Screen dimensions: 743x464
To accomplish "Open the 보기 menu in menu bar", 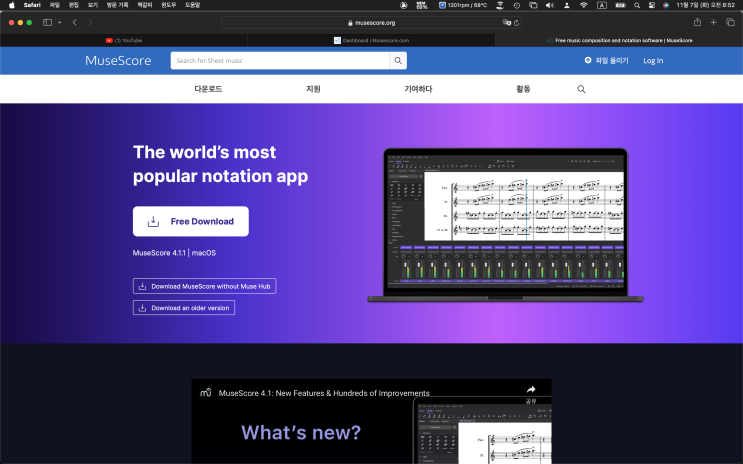I will coord(92,5).
